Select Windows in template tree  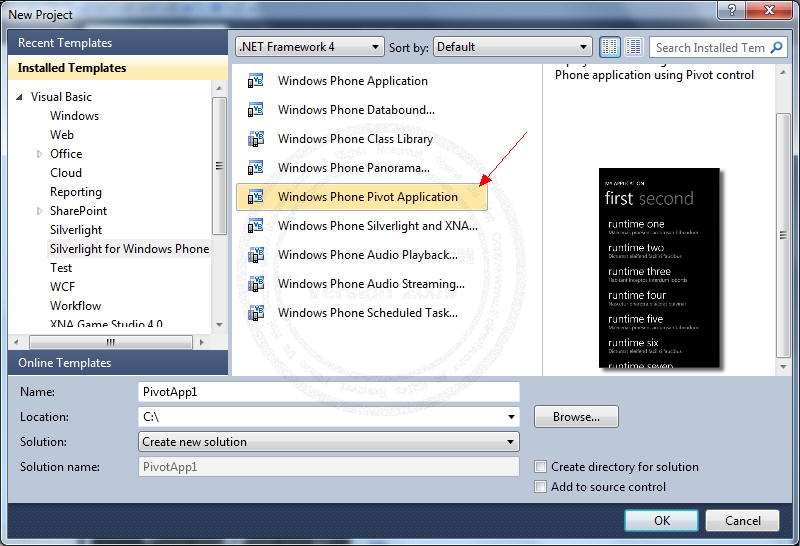point(74,116)
